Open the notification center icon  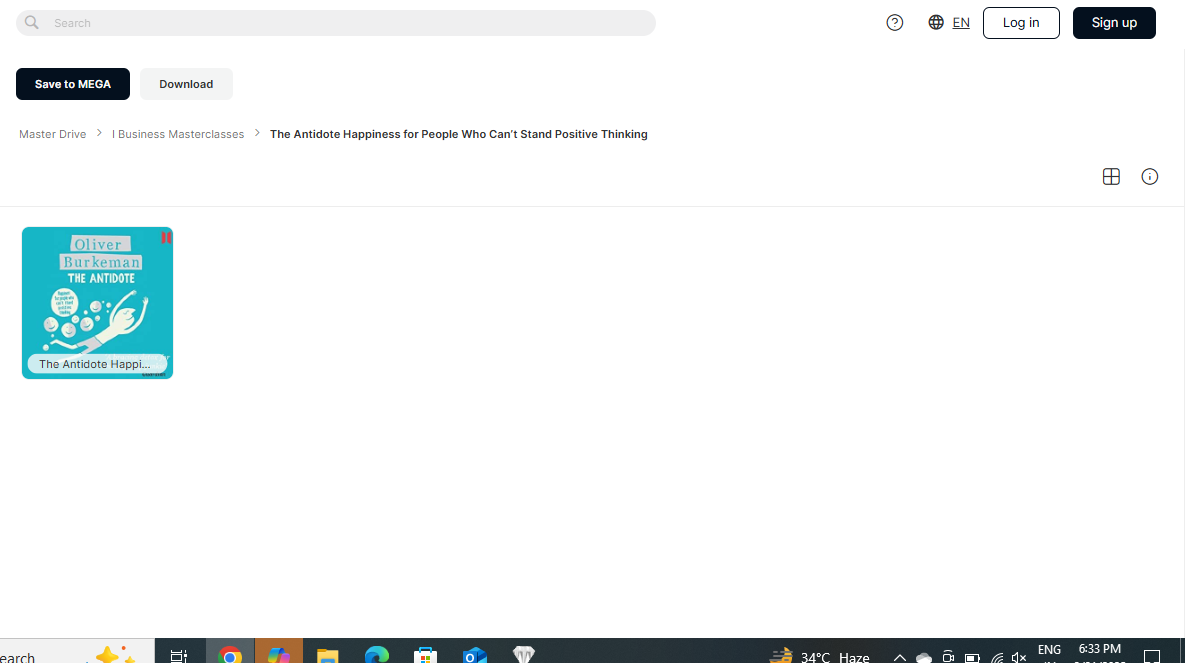[1152, 656]
